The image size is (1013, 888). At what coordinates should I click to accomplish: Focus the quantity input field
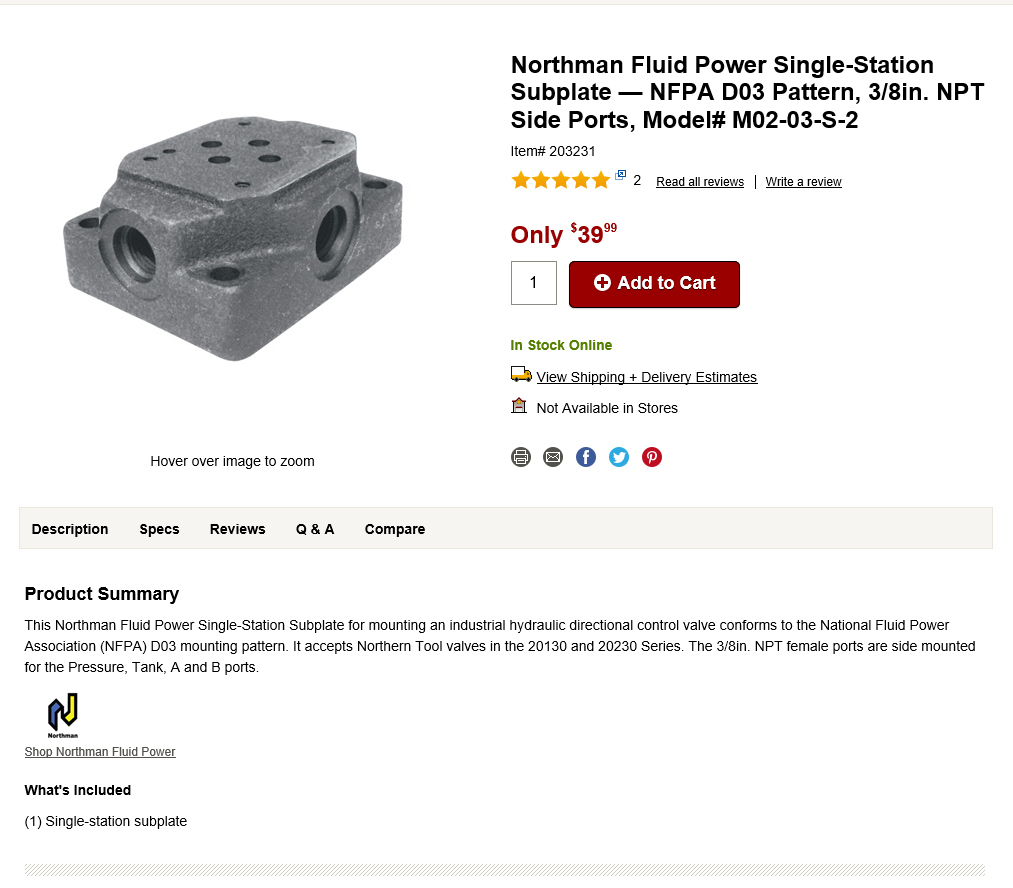coord(534,283)
